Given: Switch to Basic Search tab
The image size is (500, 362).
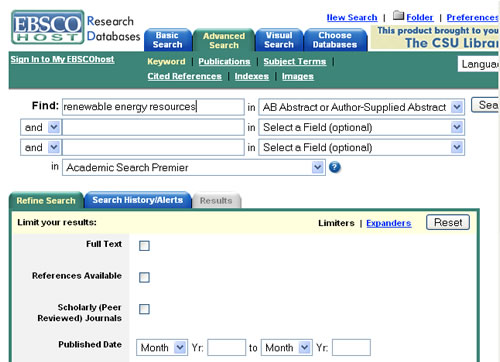Looking at the screenshot, I should click(x=168, y=40).
